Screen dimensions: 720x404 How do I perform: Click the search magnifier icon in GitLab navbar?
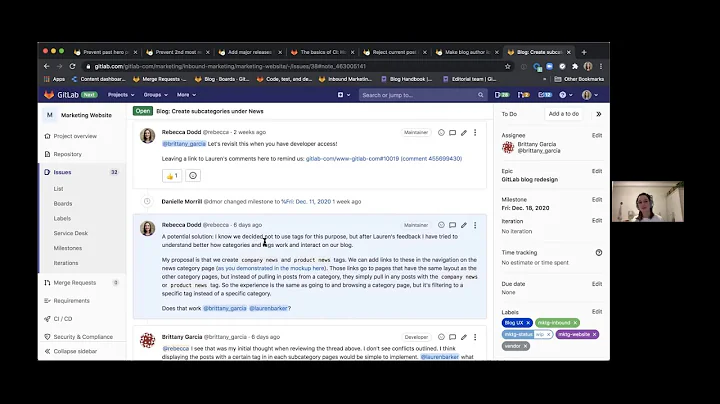(x=480, y=95)
